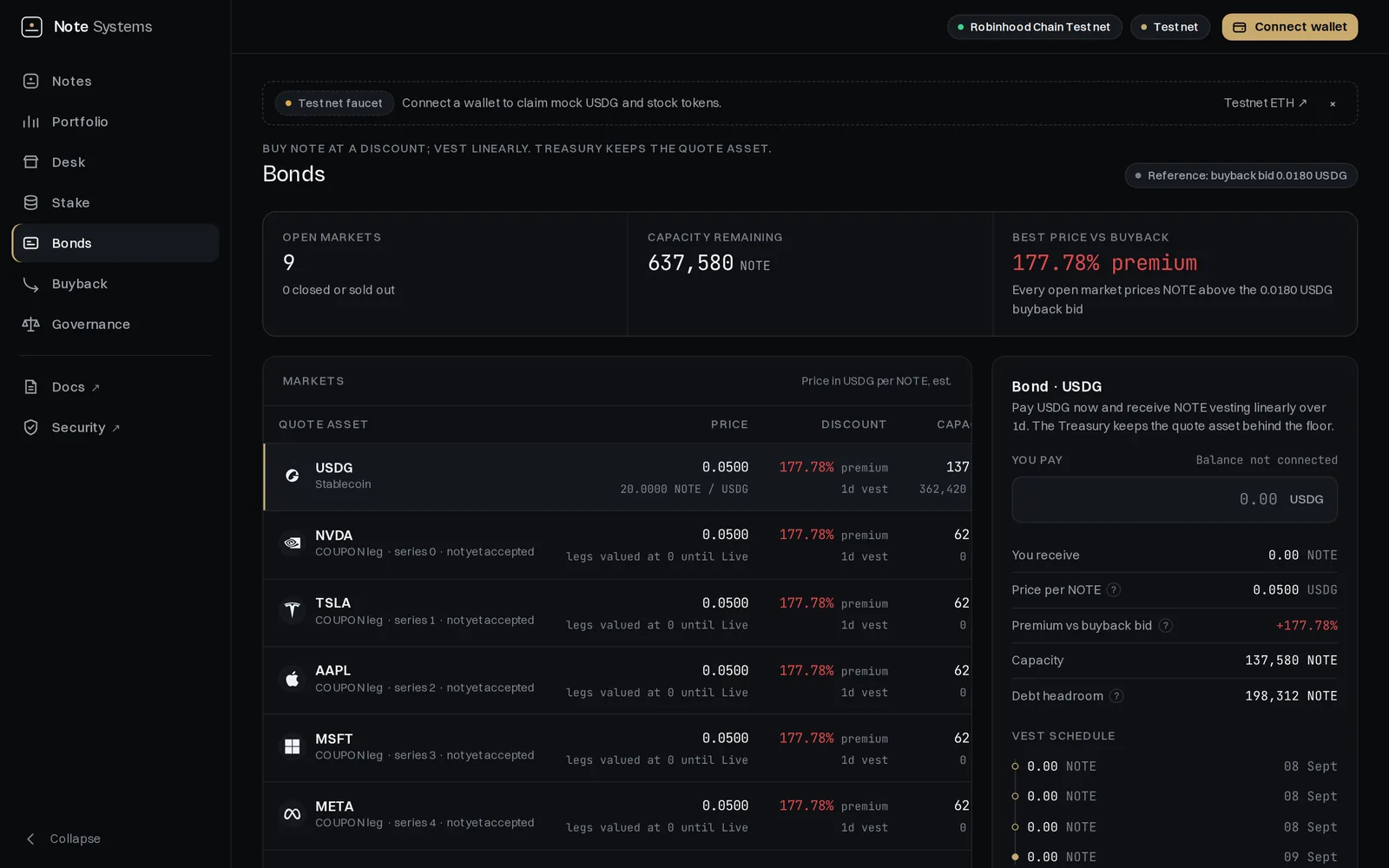Open the Stake database icon
1389x868 pixels.
coord(31,202)
